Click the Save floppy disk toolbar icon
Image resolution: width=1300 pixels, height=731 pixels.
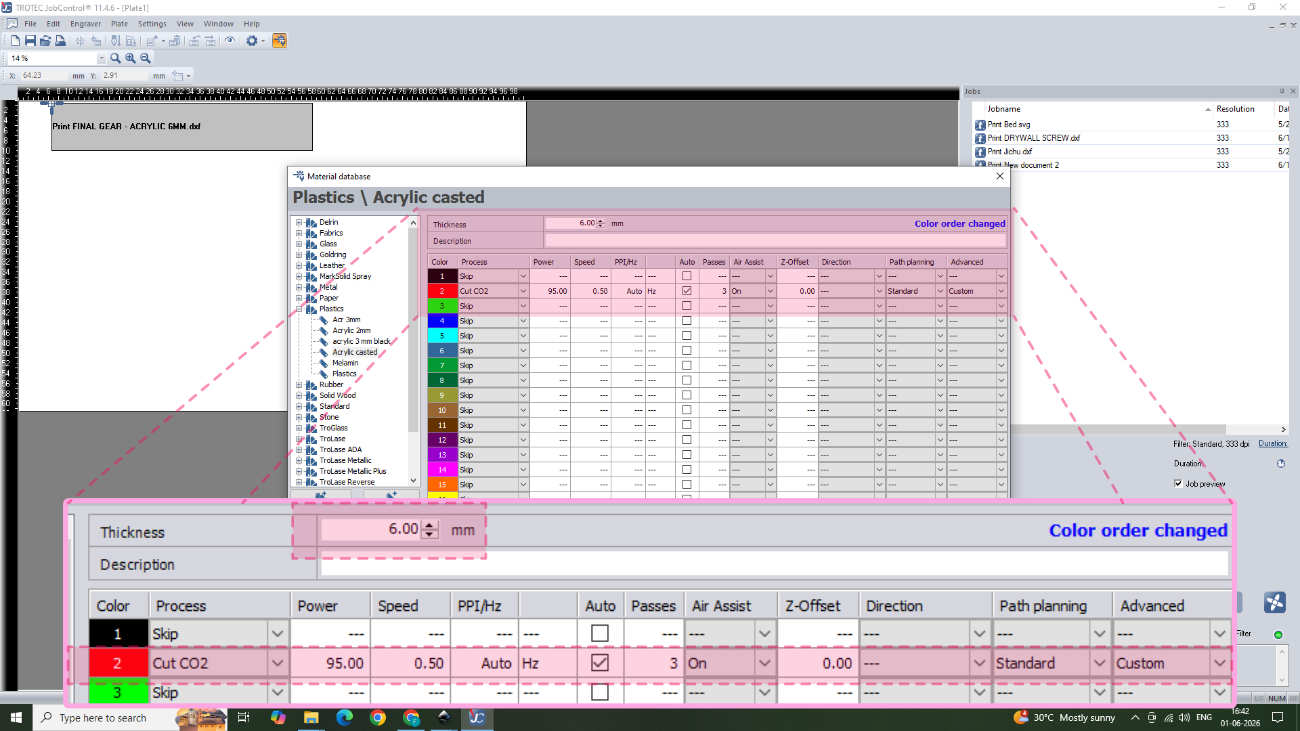coord(31,41)
